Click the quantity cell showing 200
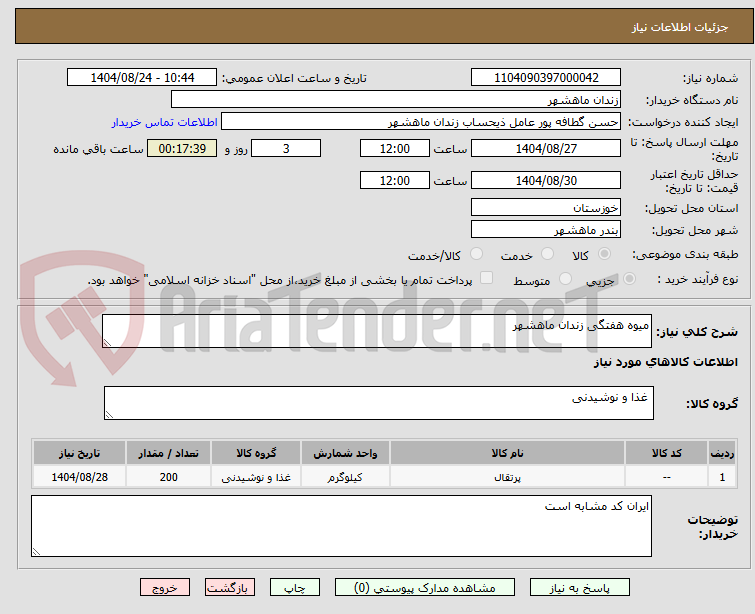755x614 pixels. [169, 477]
